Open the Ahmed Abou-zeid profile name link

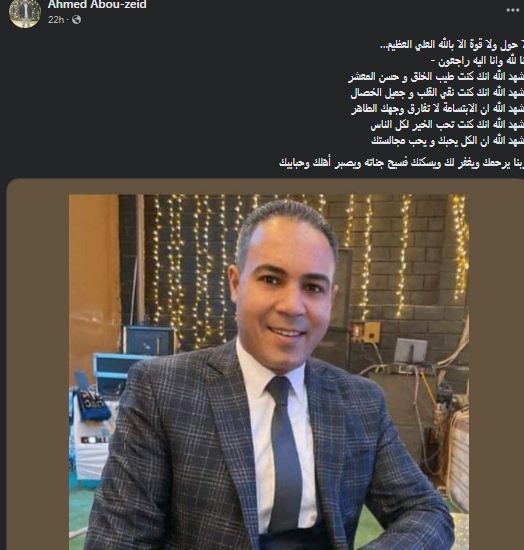click(x=97, y=5)
